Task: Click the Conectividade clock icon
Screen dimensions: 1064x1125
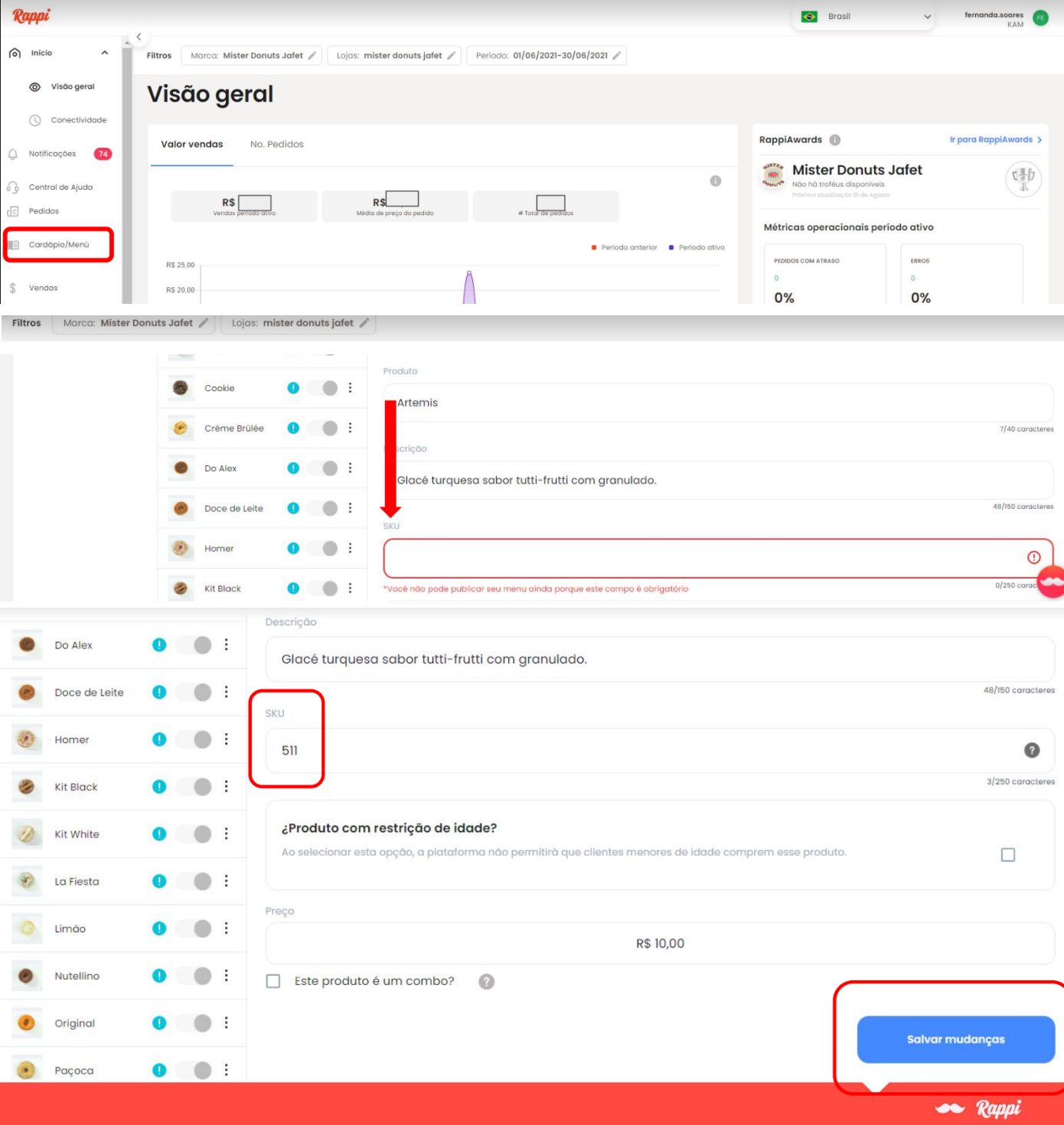Action: [34, 120]
